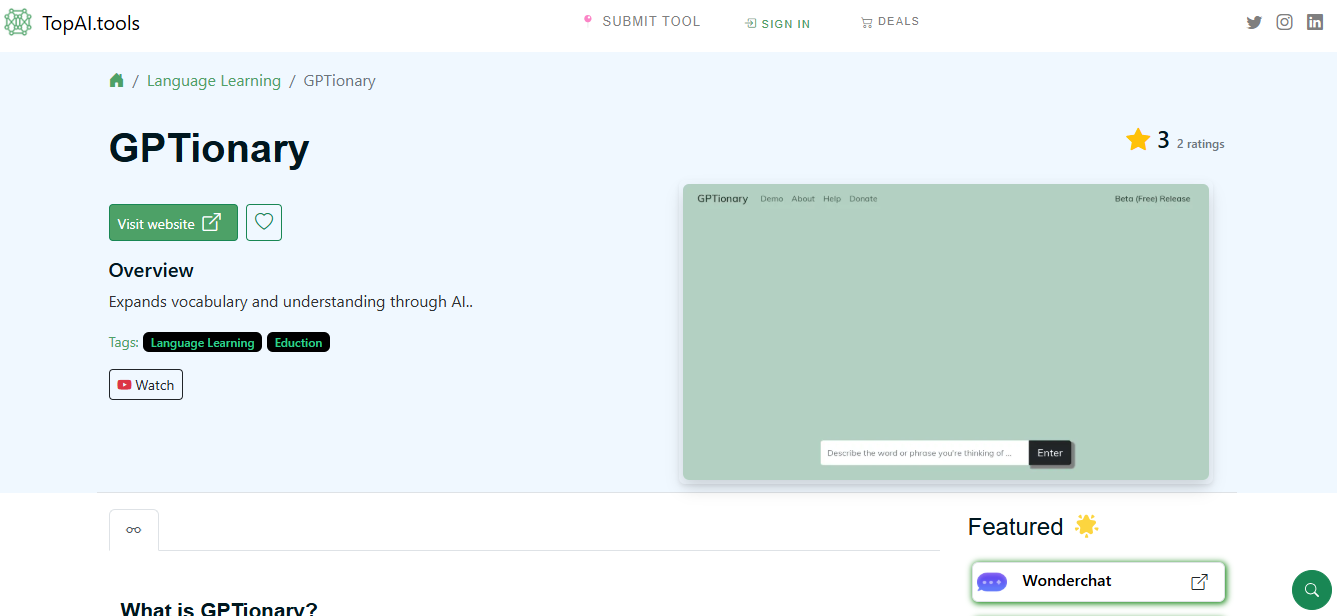
Task: Click the GPTionary page heading
Action: tap(209, 148)
